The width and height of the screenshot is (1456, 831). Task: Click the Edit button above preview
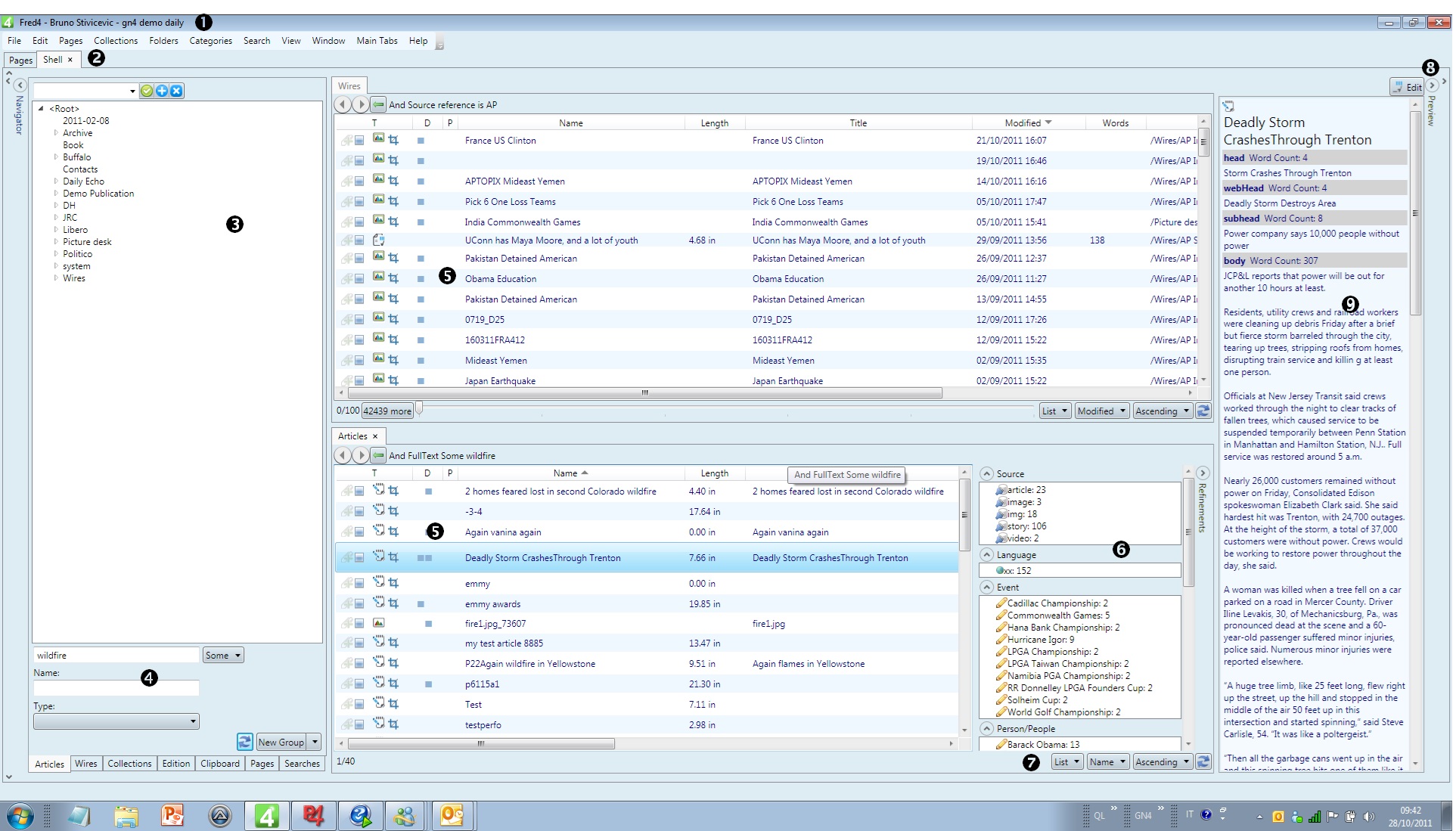1407,87
